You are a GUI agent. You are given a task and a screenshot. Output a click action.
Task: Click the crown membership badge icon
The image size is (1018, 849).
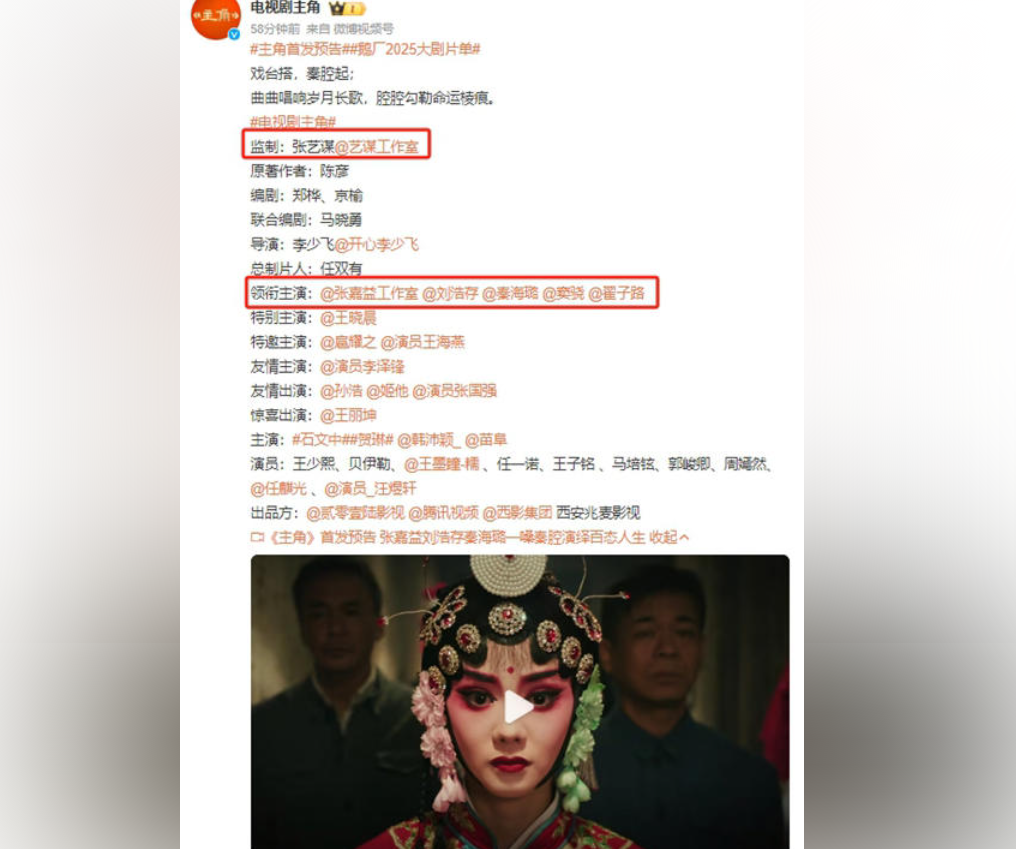[347, 8]
